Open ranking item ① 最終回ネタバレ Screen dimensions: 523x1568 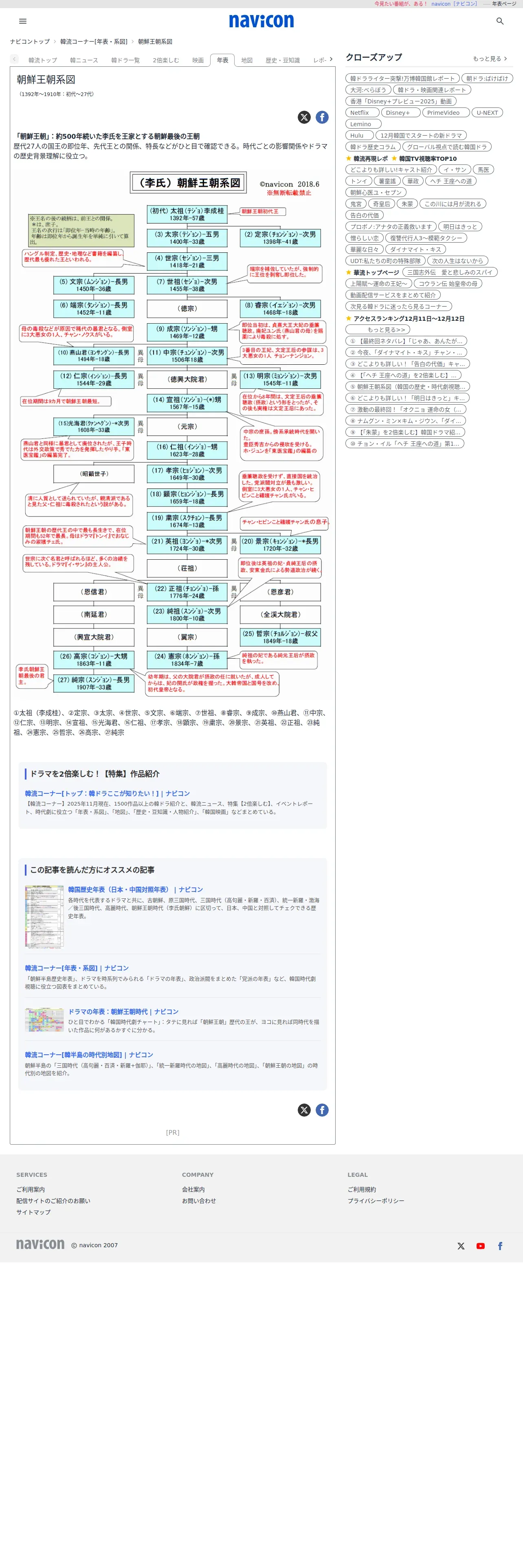pos(406,341)
